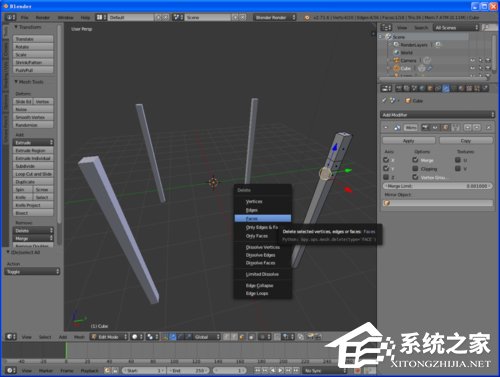Enable the Textures V checkbox

458,168
